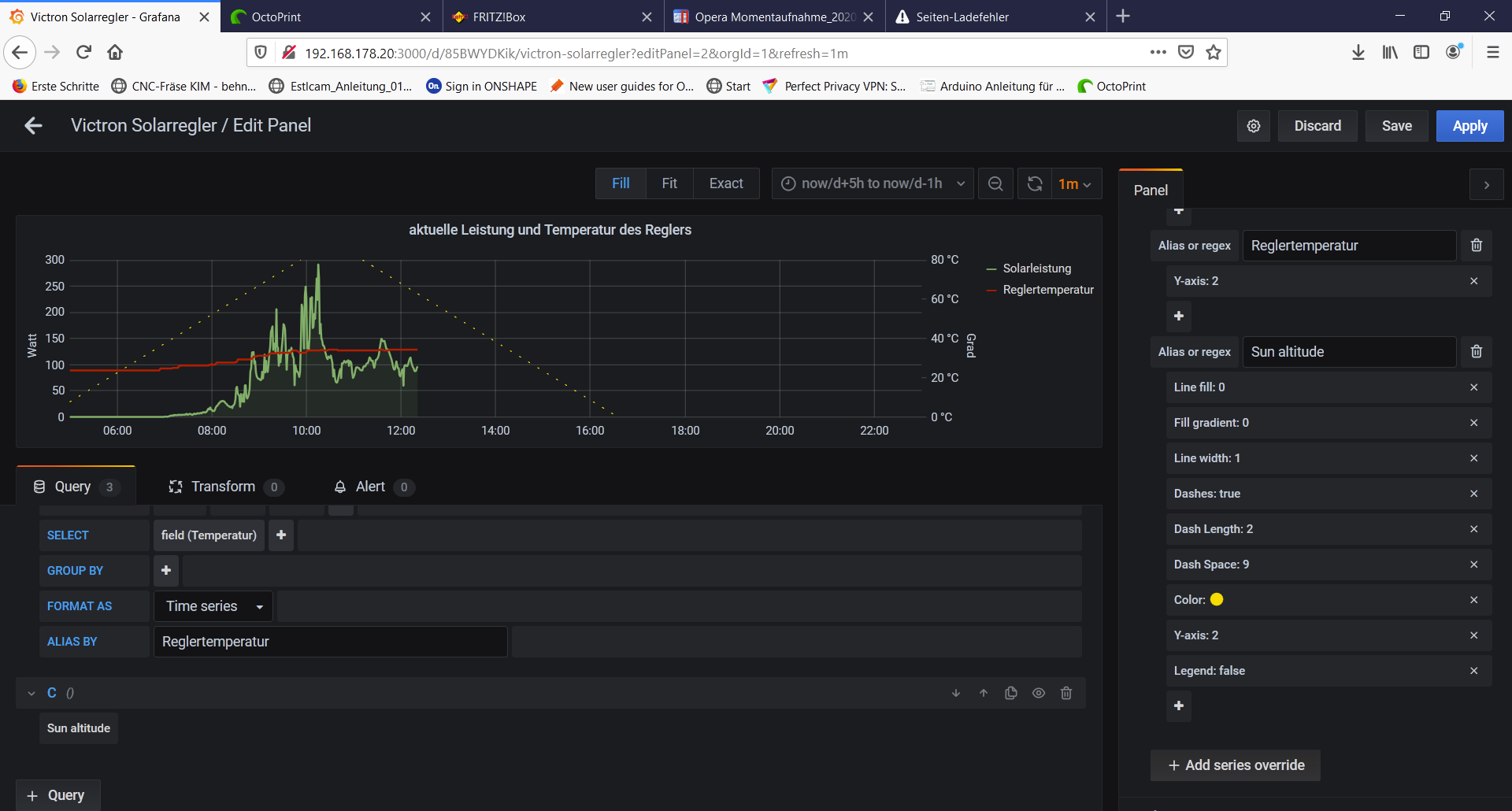
Task: Click the zoom out time range icon
Action: coord(995,183)
